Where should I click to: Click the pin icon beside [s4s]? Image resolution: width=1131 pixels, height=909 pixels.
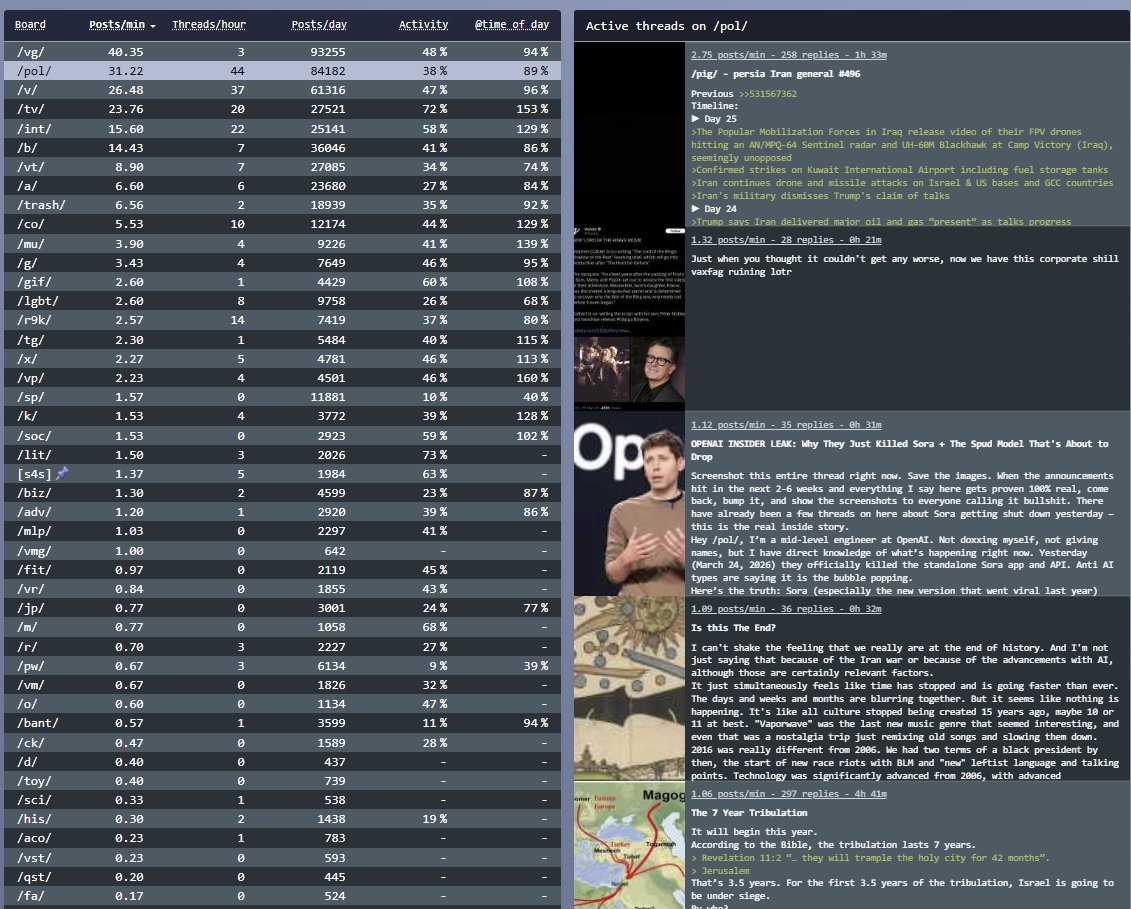pos(62,473)
